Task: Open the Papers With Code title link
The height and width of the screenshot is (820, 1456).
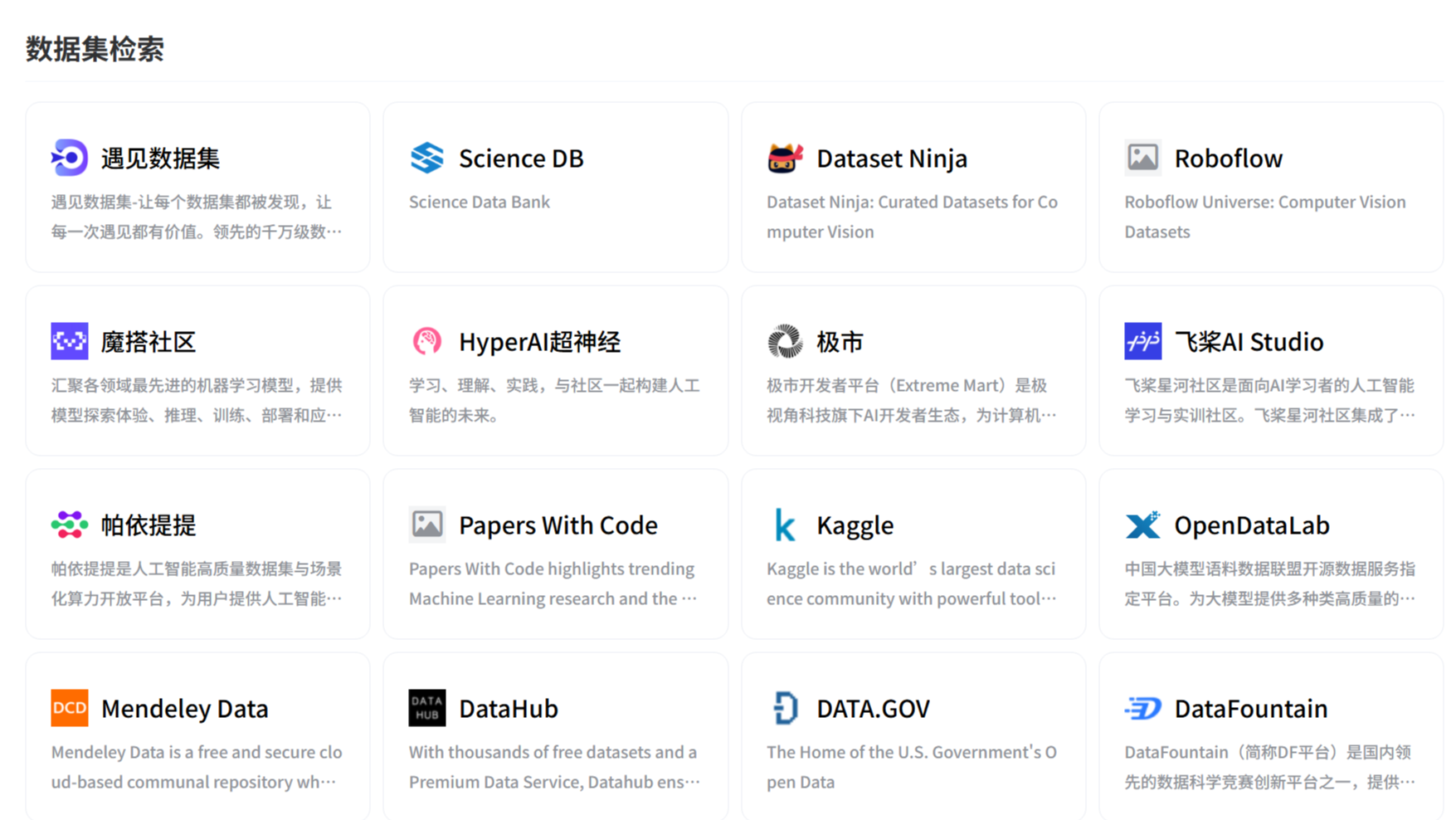Action: (x=558, y=525)
